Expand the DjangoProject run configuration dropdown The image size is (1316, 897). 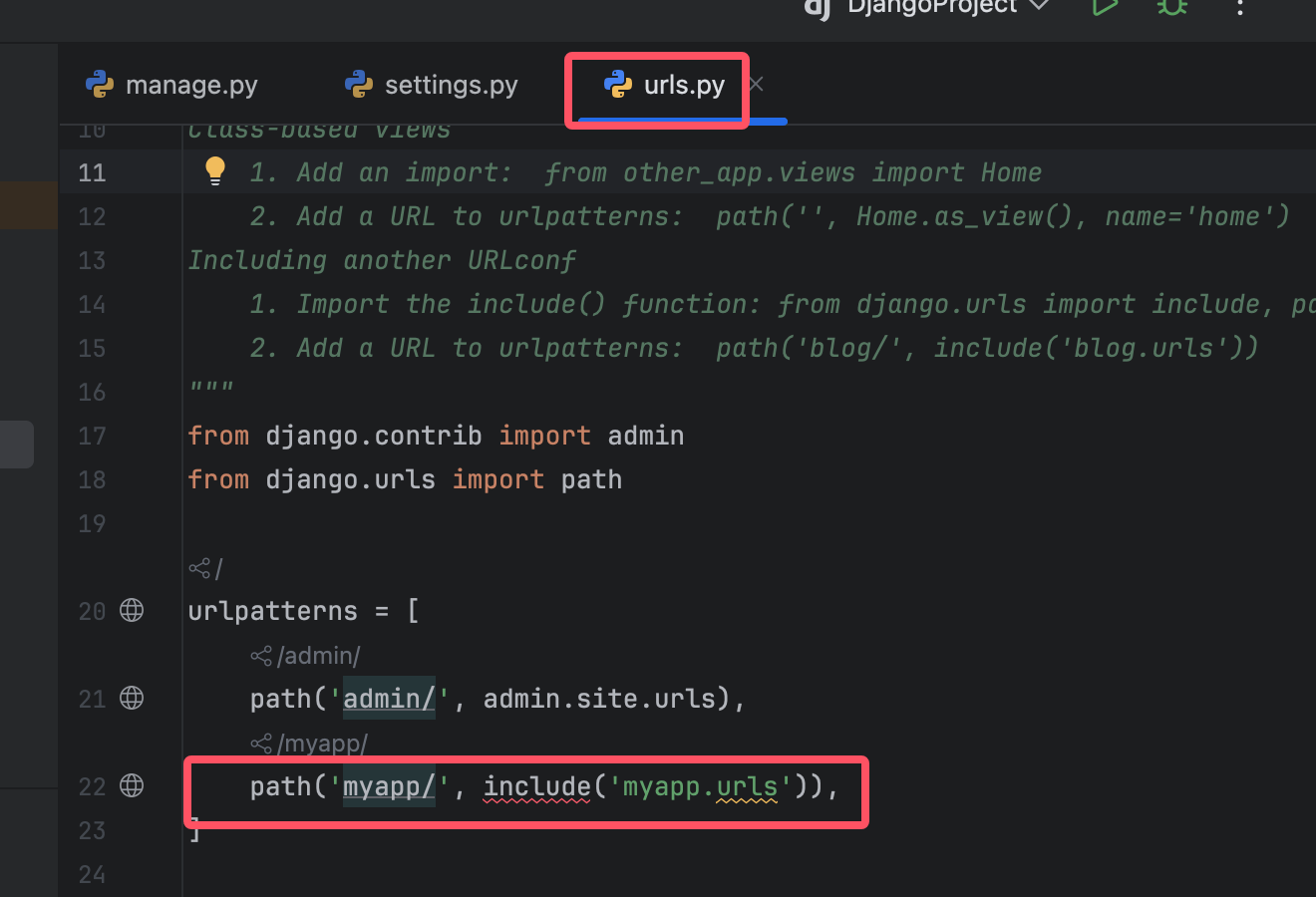click(1039, 6)
